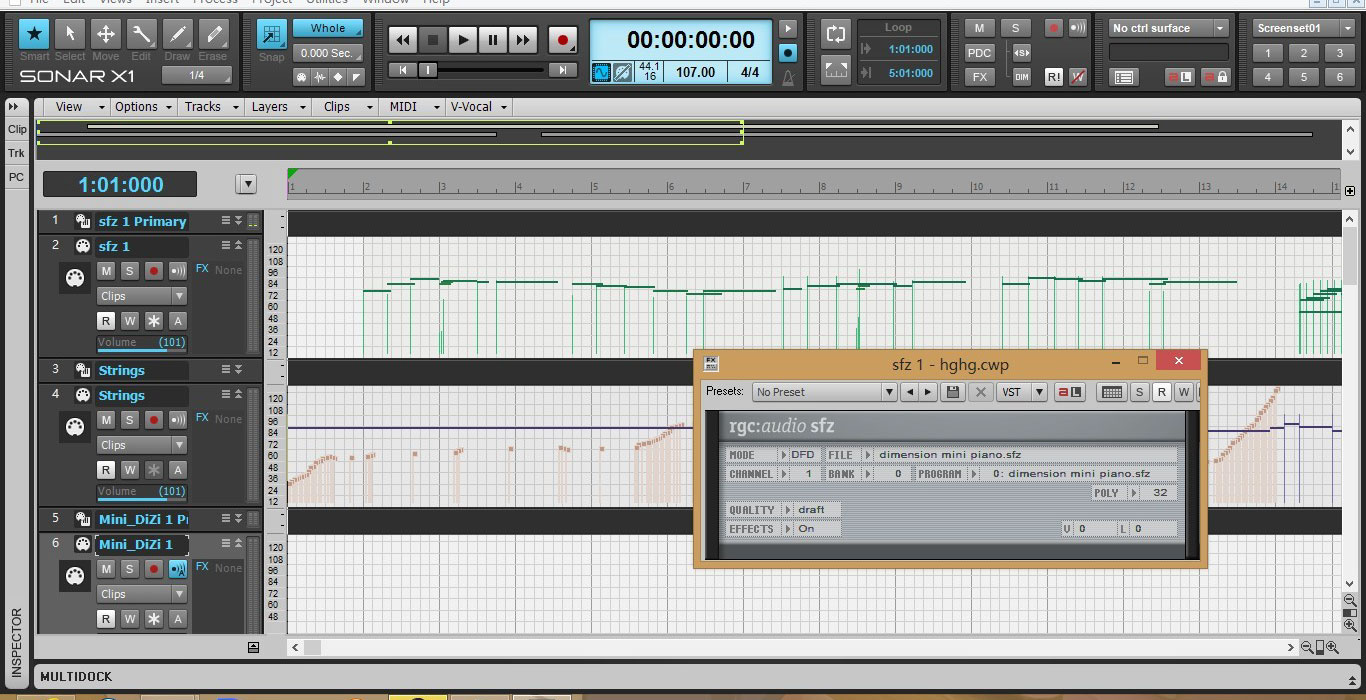Select the Clip side tab

(x=17, y=129)
